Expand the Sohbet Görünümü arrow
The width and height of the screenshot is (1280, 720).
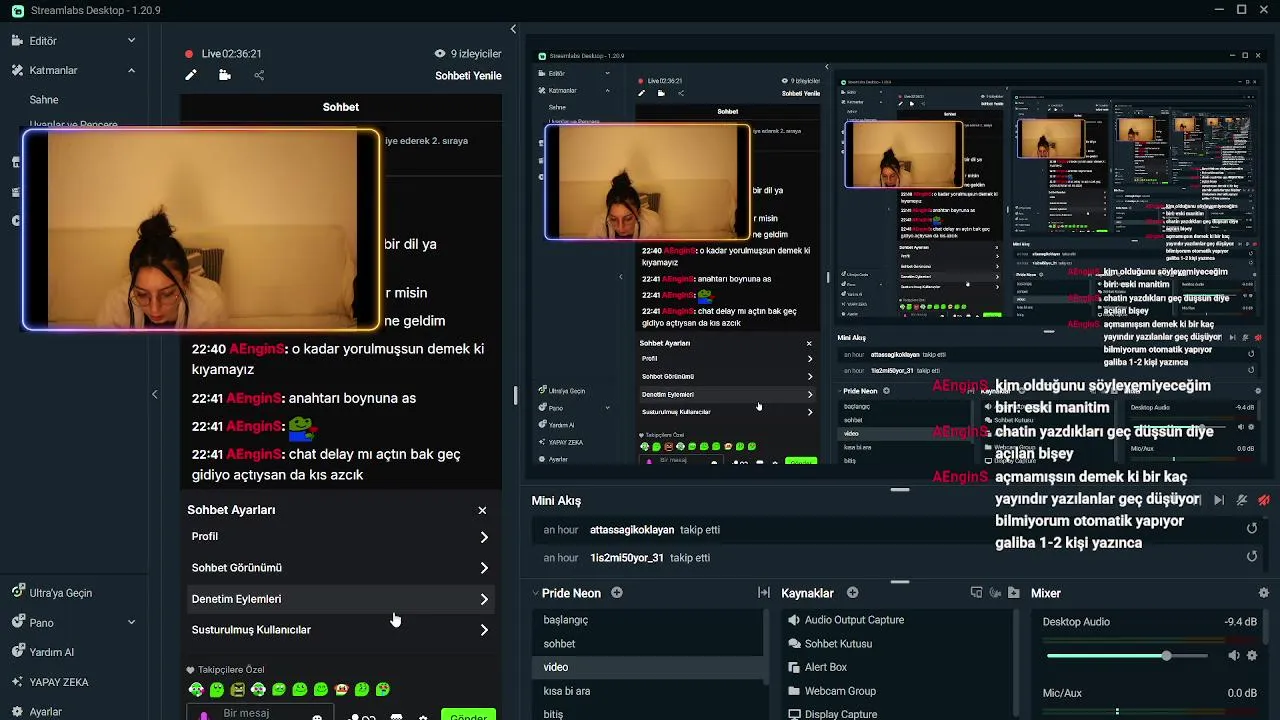tap(484, 568)
